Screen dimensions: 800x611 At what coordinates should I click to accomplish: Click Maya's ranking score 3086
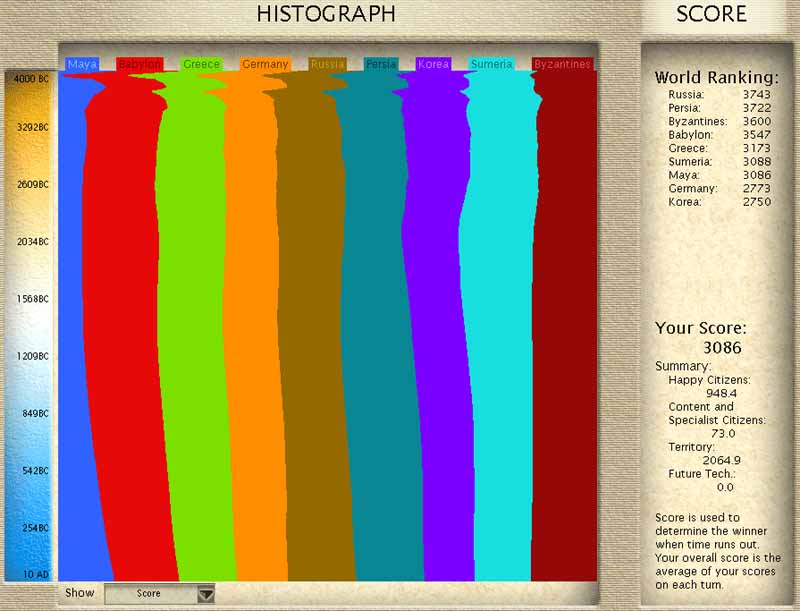pos(757,175)
